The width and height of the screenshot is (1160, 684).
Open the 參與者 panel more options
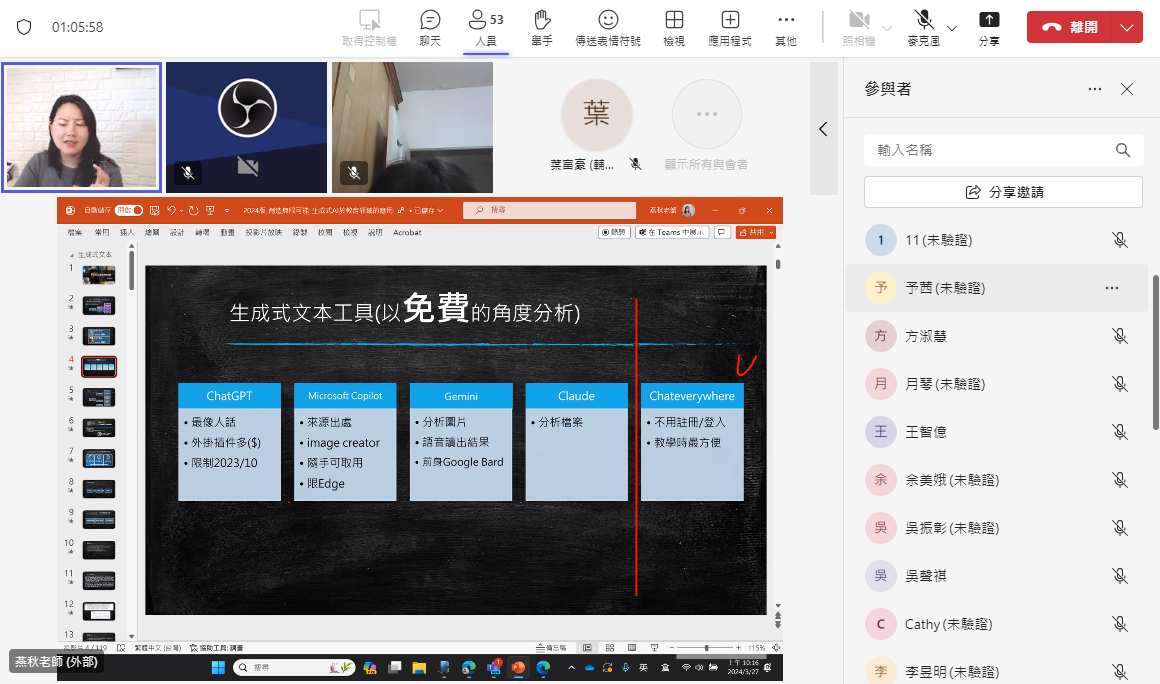[1095, 89]
